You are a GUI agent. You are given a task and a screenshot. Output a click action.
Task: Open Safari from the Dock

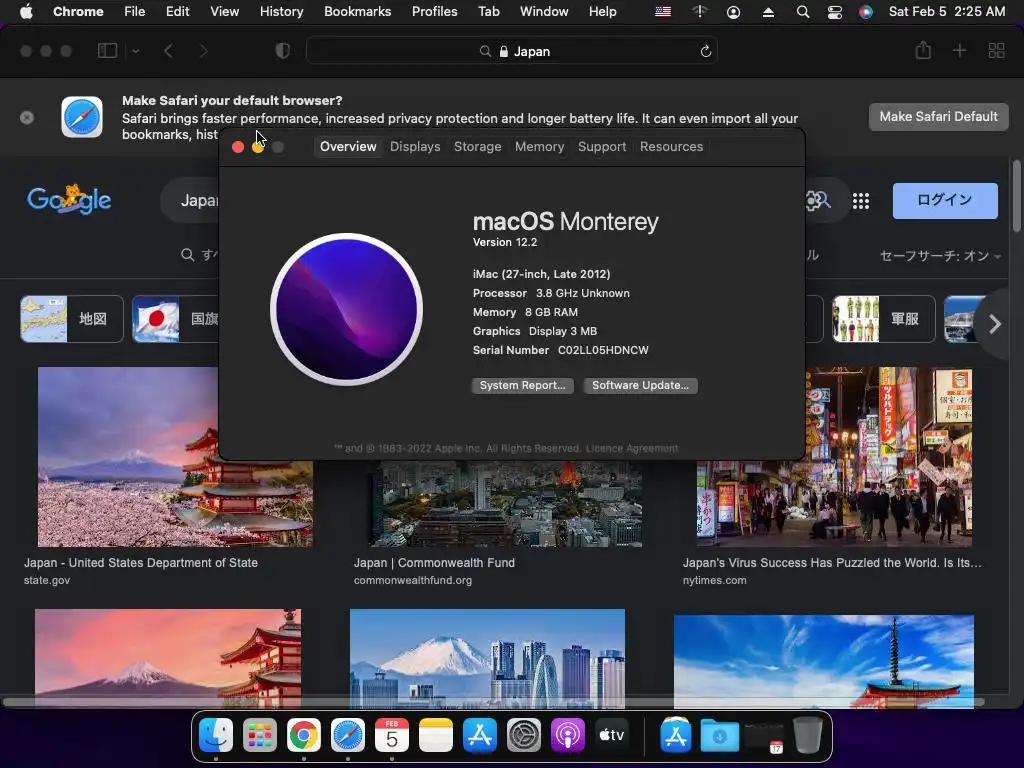[x=347, y=736]
